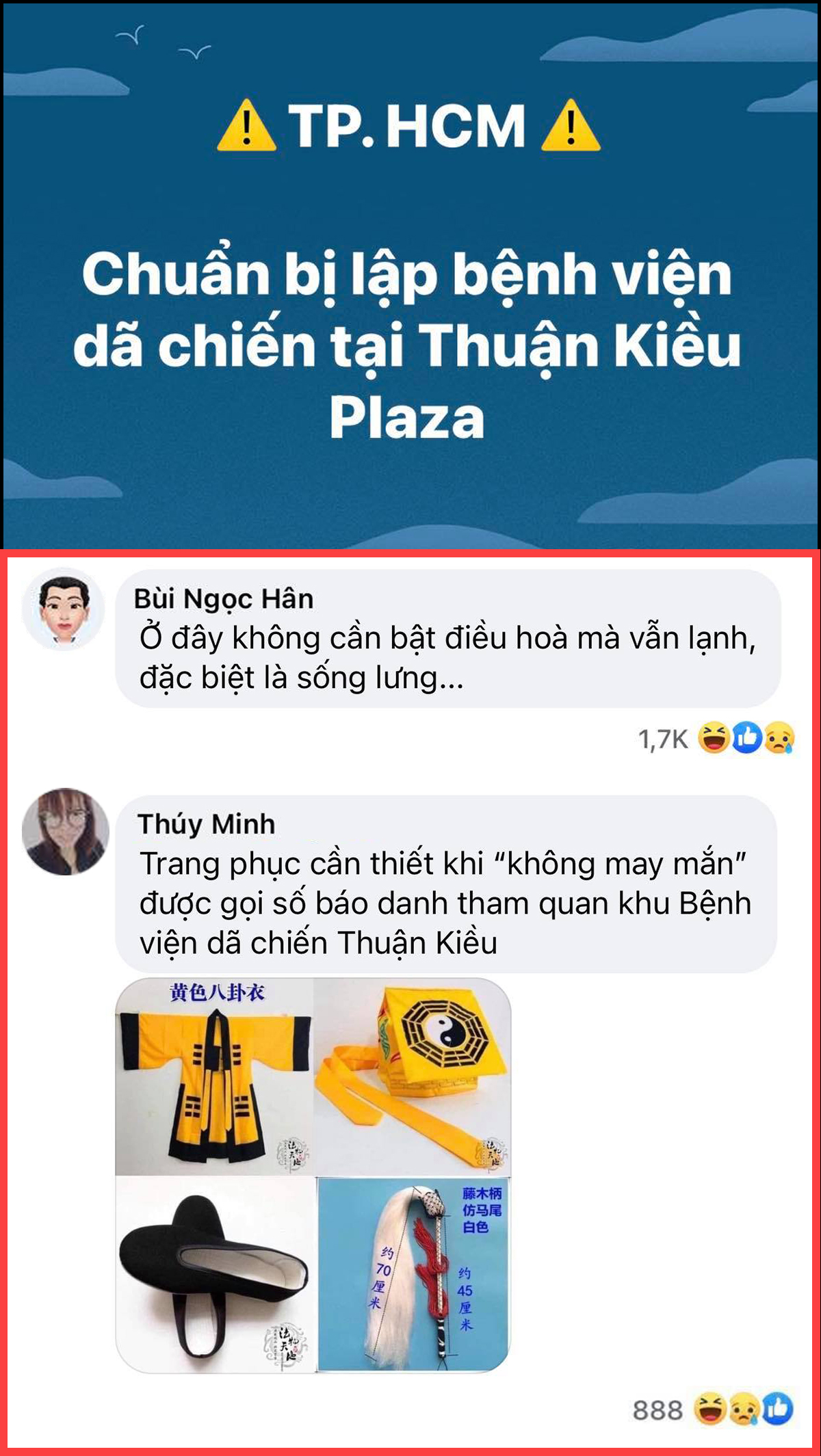Viewport: 821px width, 1456px height.
Task: Click the Like reaction on 1,7K comment
Action: coord(747,738)
